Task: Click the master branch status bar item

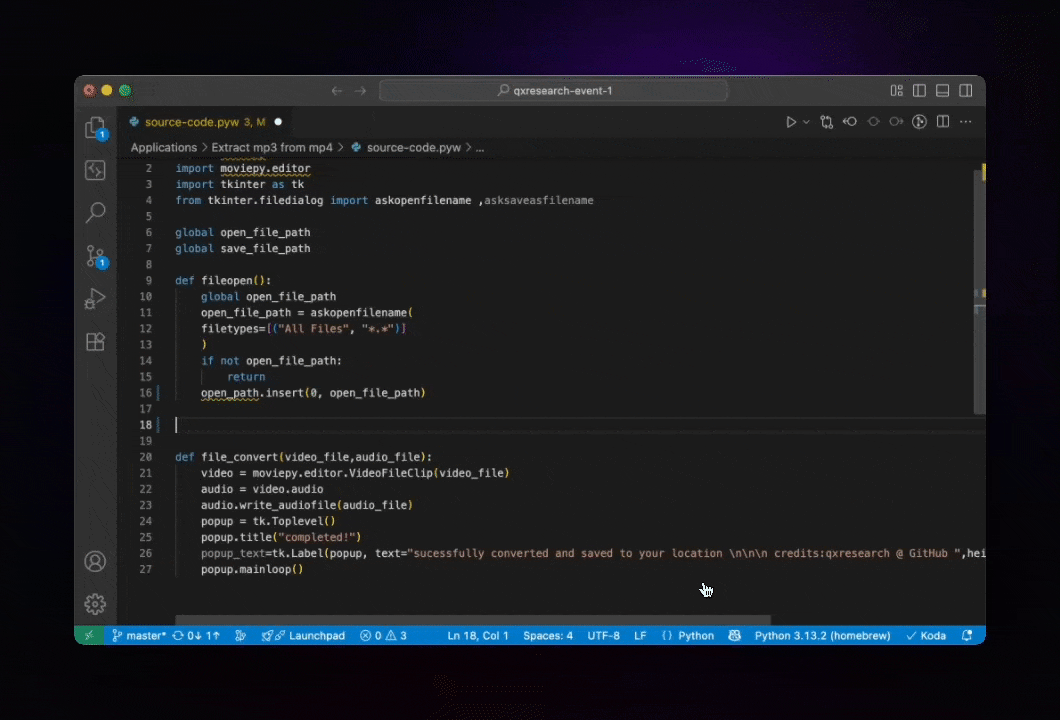Action: [139, 635]
